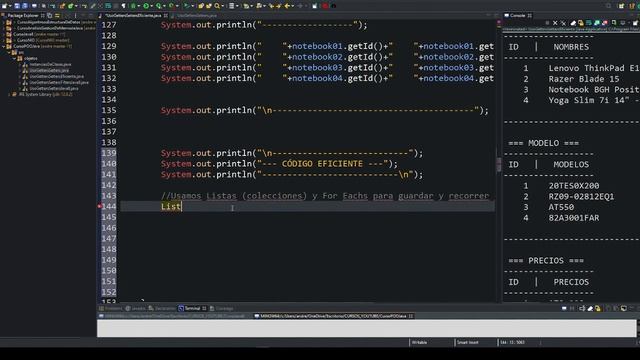Click the editor vertical scrollbar thumb
Image resolution: width=640 pixels, height=360 pixels.
(x=498, y=164)
